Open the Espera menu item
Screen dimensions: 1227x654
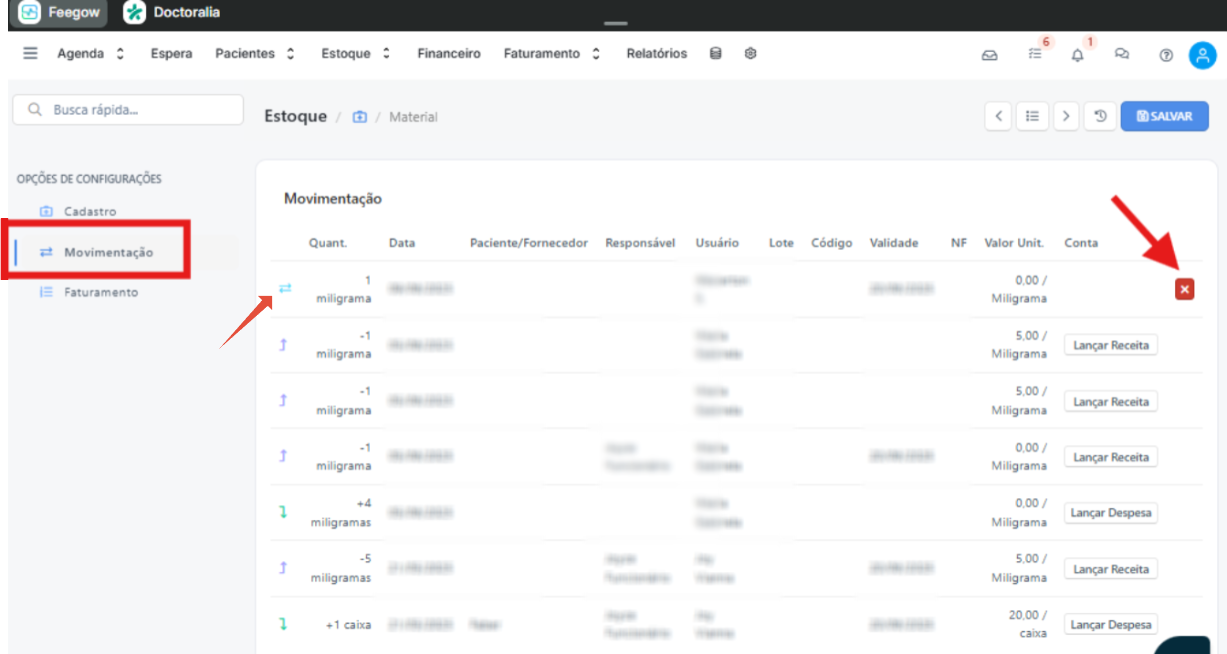pos(171,54)
